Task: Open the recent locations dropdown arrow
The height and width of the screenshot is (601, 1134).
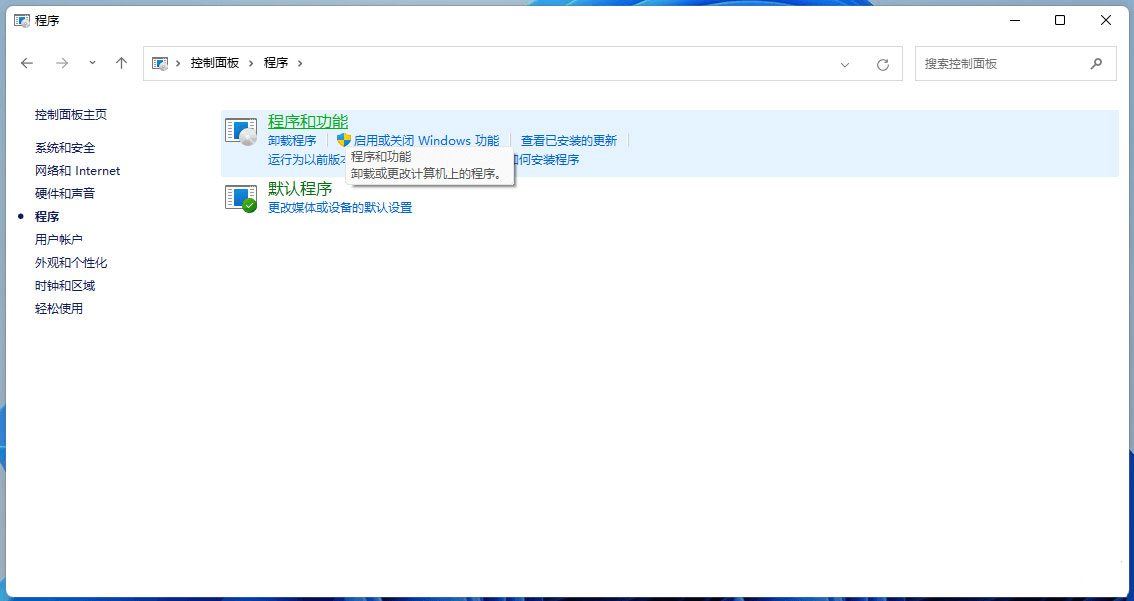Action: click(x=93, y=63)
